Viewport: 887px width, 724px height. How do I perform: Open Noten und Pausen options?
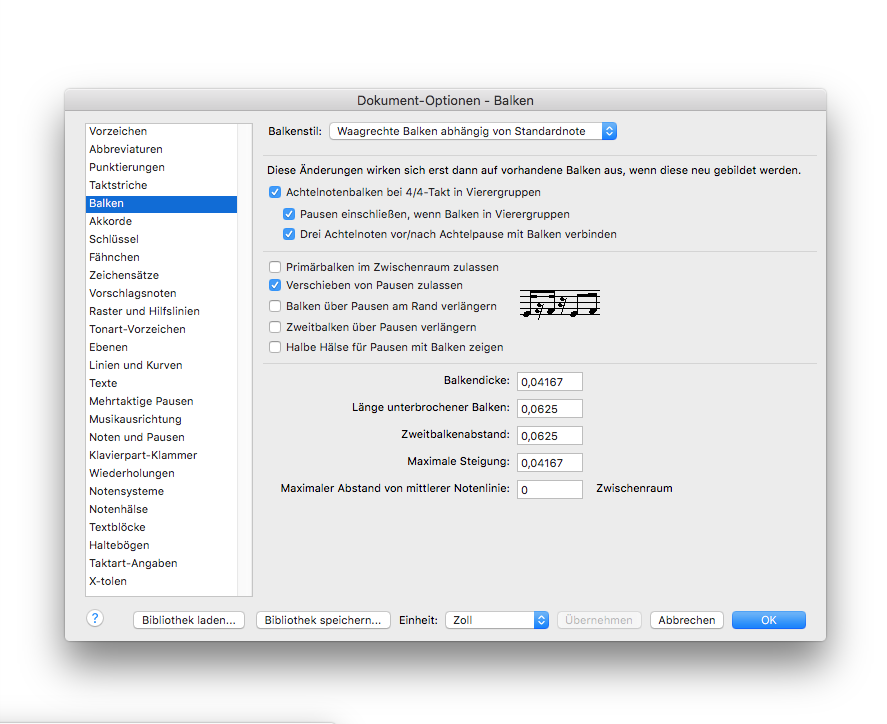pos(161,437)
